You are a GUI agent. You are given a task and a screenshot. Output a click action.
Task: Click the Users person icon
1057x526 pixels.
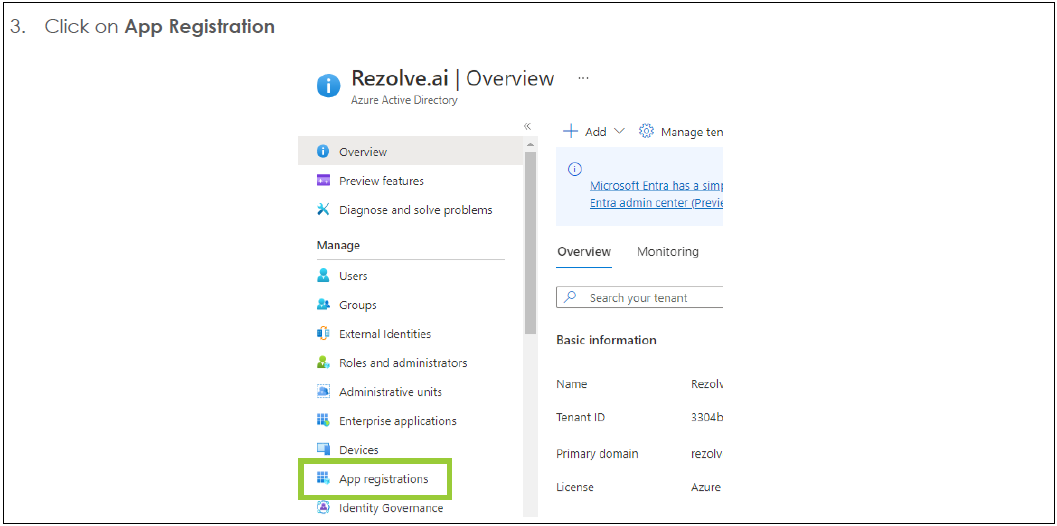323,276
